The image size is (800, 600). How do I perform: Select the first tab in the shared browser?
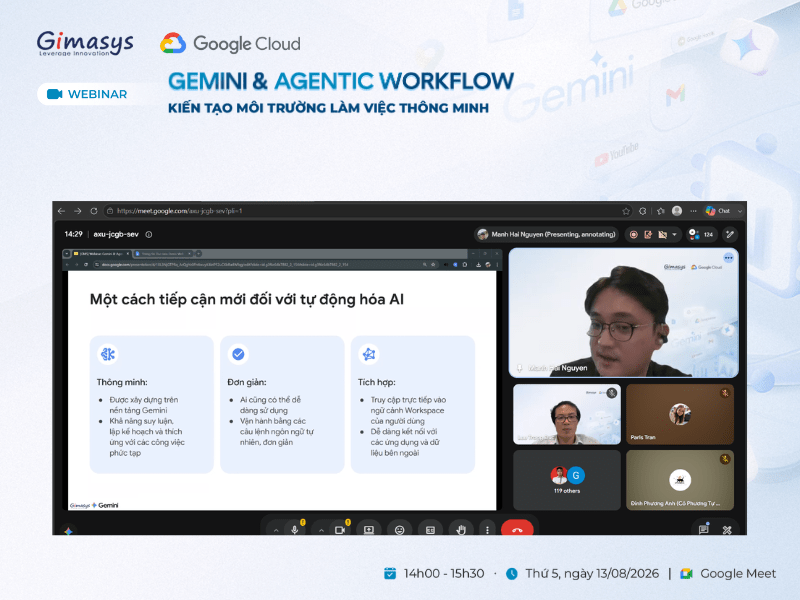[x=102, y=254]
